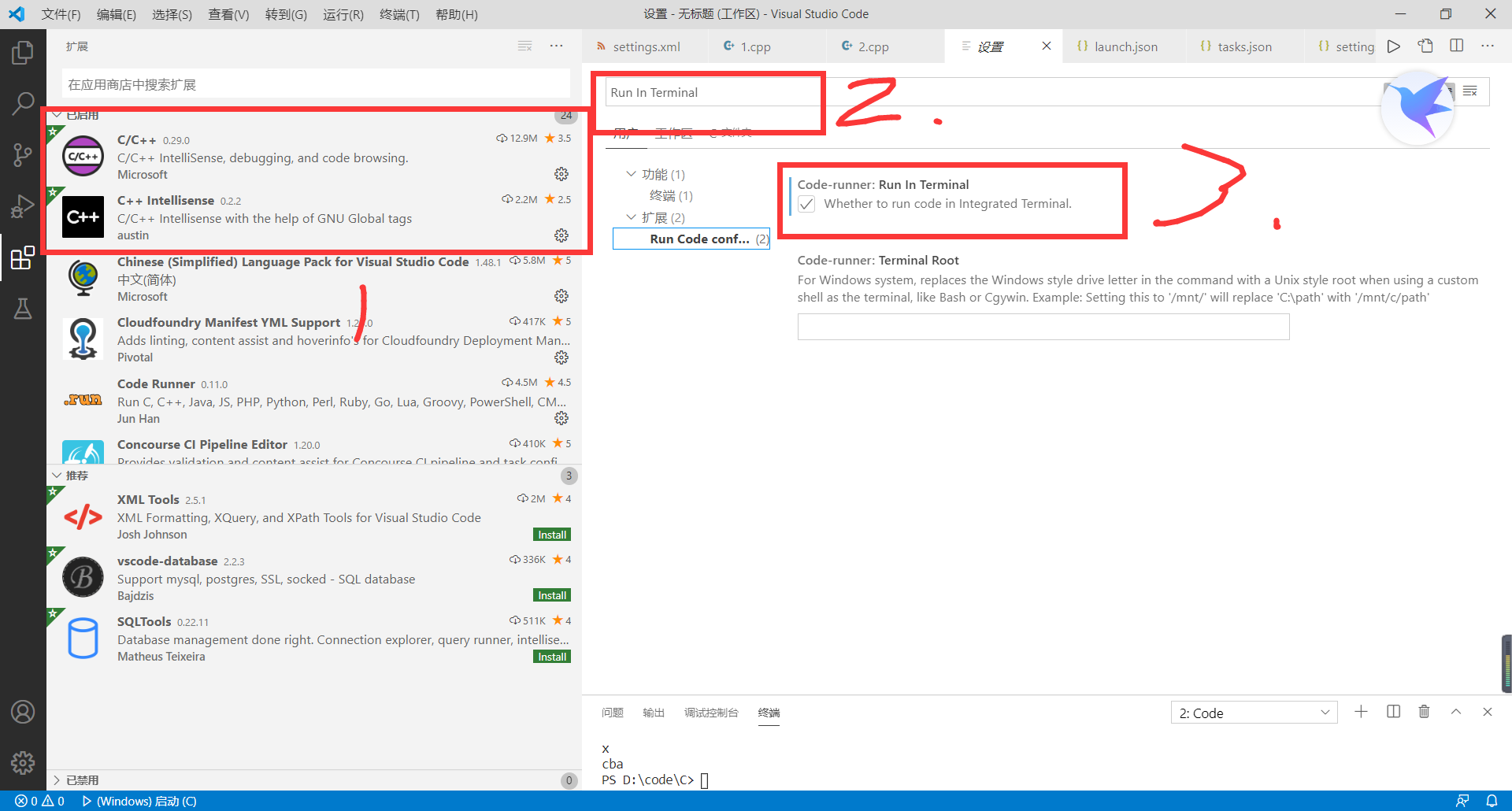
Task: Open manage gear for Code Runner extension
Action: (561, 418)
